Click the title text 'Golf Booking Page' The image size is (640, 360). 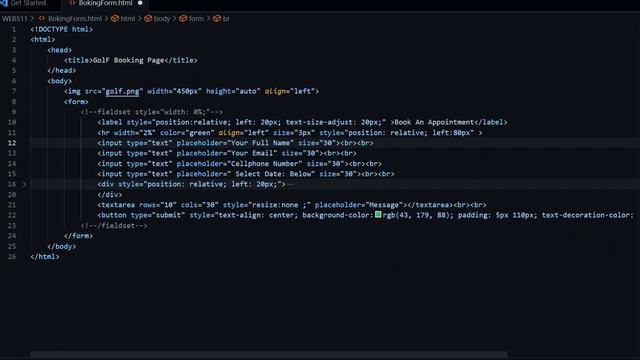129,60
